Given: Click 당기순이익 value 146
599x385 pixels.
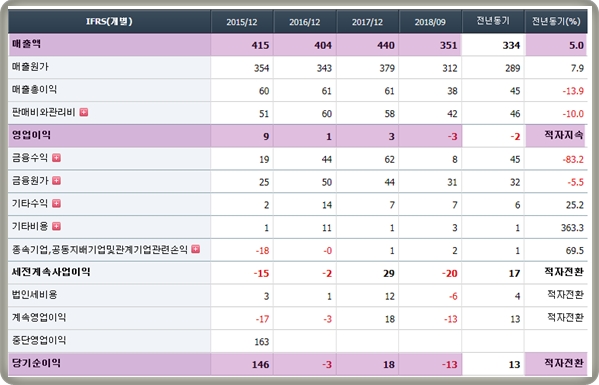Looking at the screenshot, I should tap(260, 365).
